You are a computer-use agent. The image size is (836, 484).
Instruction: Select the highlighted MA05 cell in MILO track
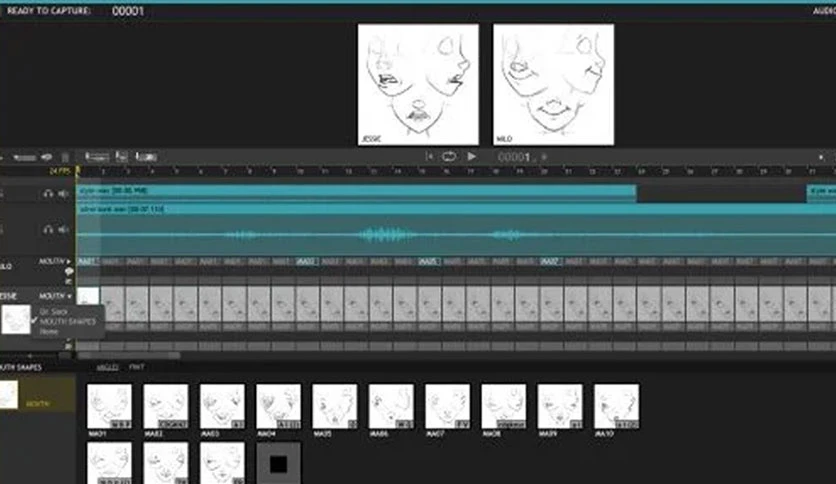tap(429, 262)
